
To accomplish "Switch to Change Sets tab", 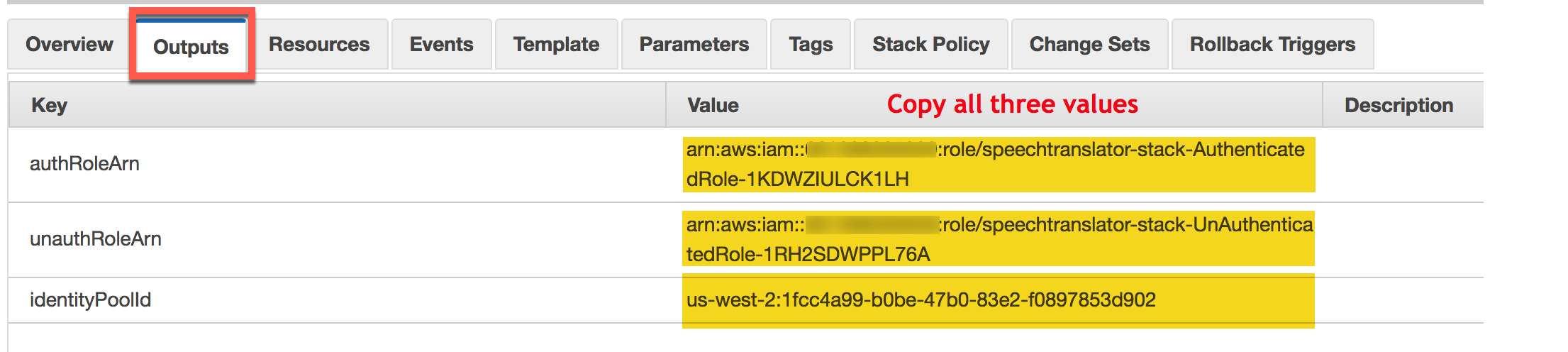I will (x=1089, y=44).
